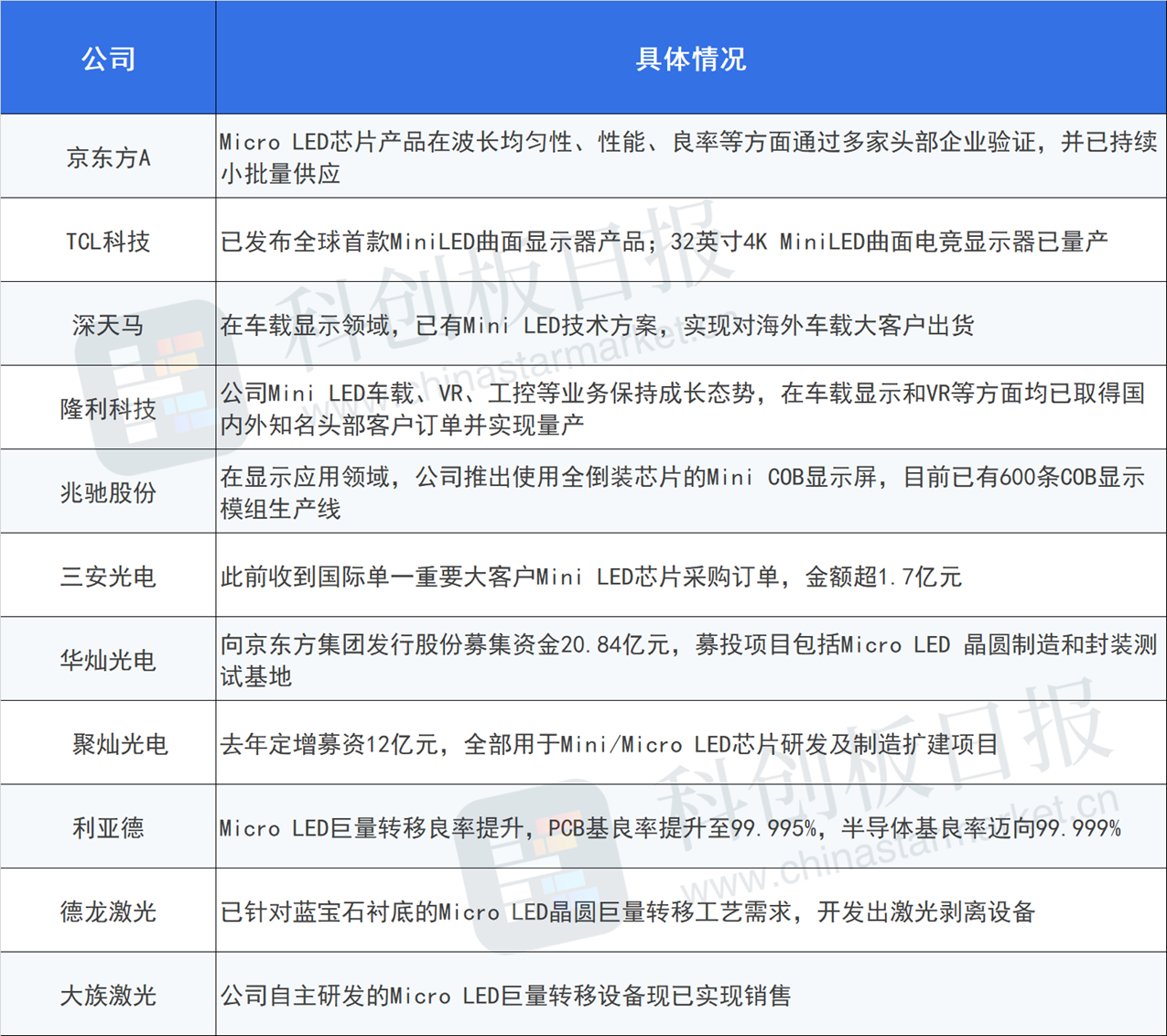Select the detail text about 600条COB显示模组生产线
Image resolution: width=1167 pixels, height=1036 pixels.
tap(682, 492)
